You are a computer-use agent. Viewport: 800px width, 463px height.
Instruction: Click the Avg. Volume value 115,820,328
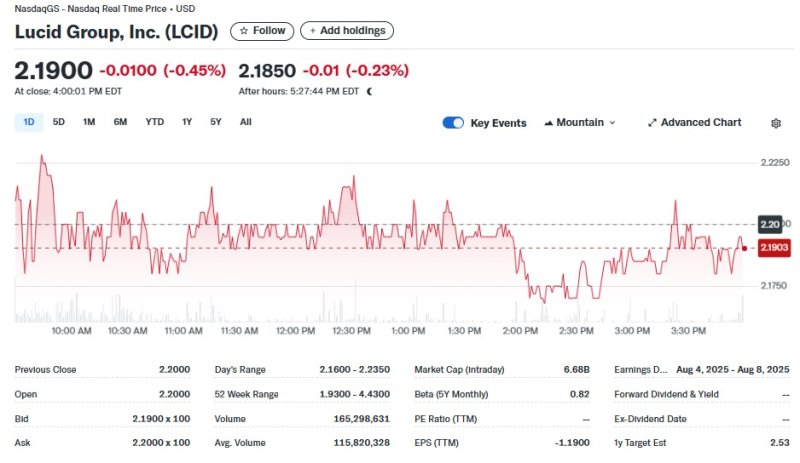[362, 443]
